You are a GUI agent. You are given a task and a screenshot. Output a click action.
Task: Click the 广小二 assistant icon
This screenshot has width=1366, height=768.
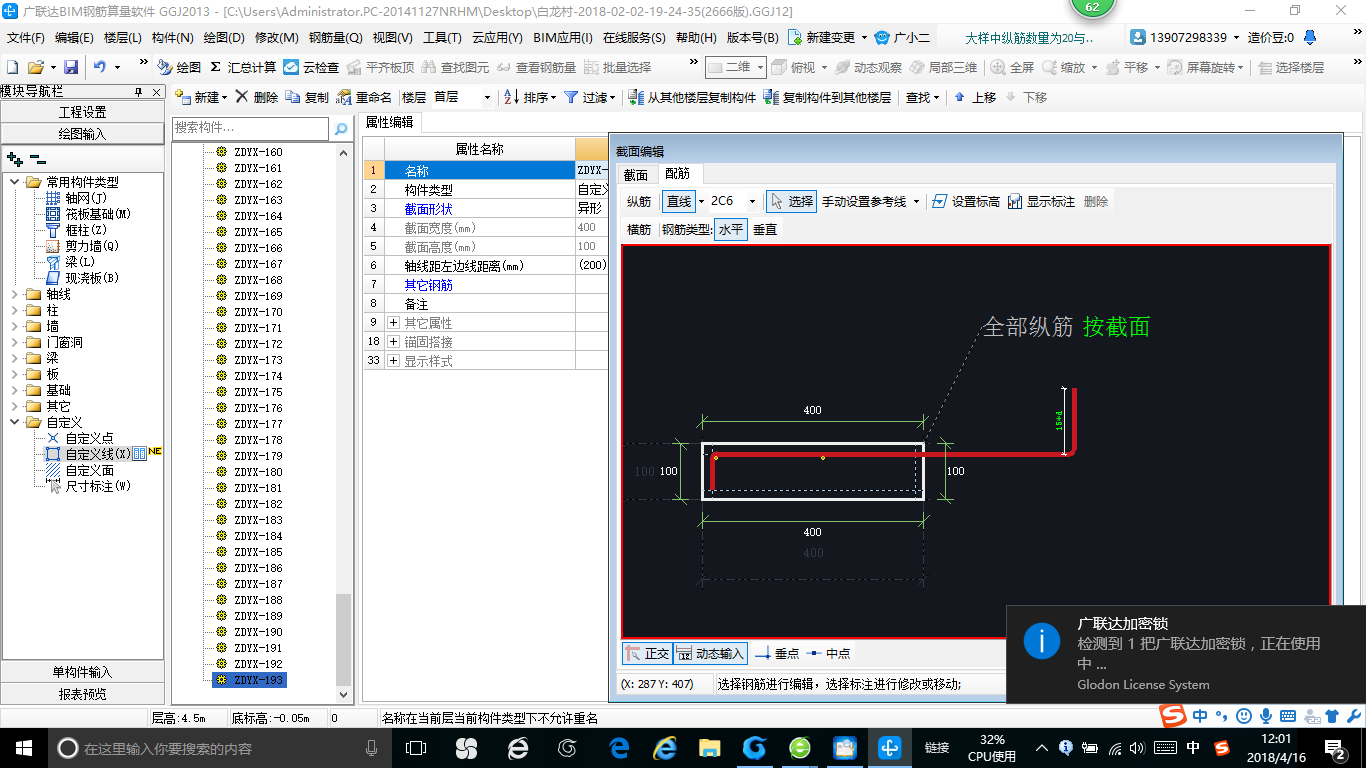(881, 38)
